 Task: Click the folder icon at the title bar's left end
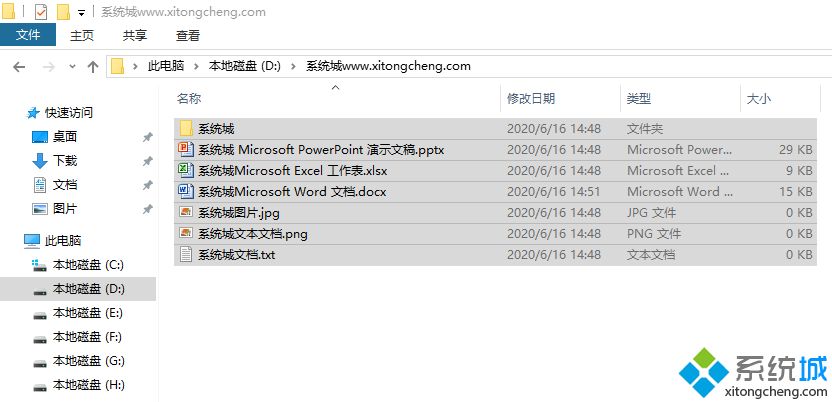point(8,11)
